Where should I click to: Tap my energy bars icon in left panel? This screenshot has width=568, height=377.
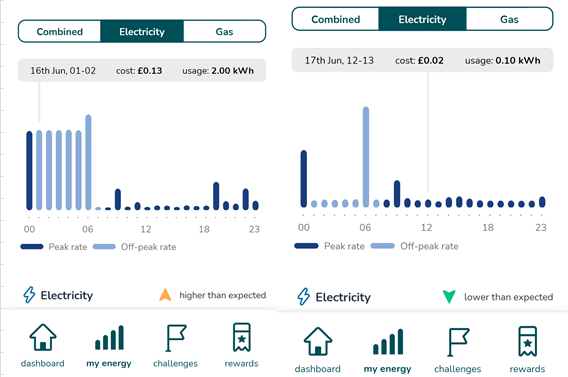pyautogui.click(x=109, y=338)
